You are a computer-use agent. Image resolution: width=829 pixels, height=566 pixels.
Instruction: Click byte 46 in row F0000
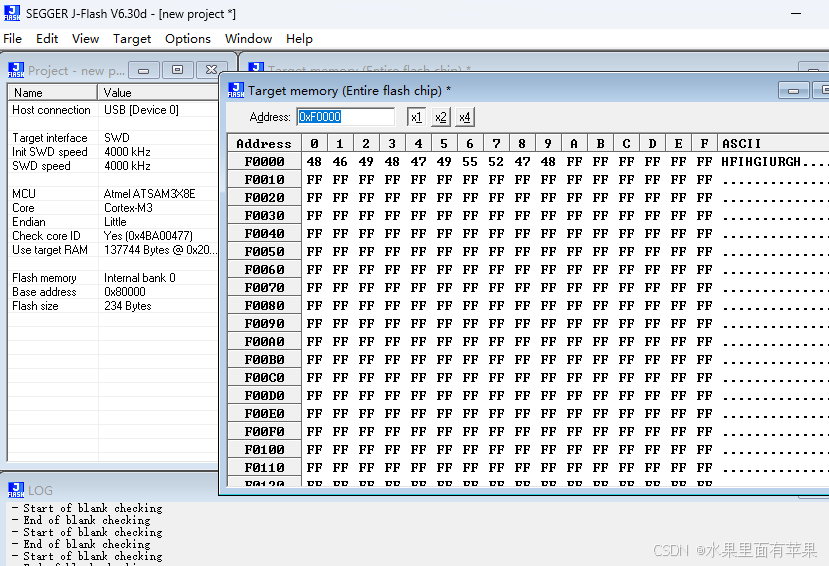pos(340,161)
